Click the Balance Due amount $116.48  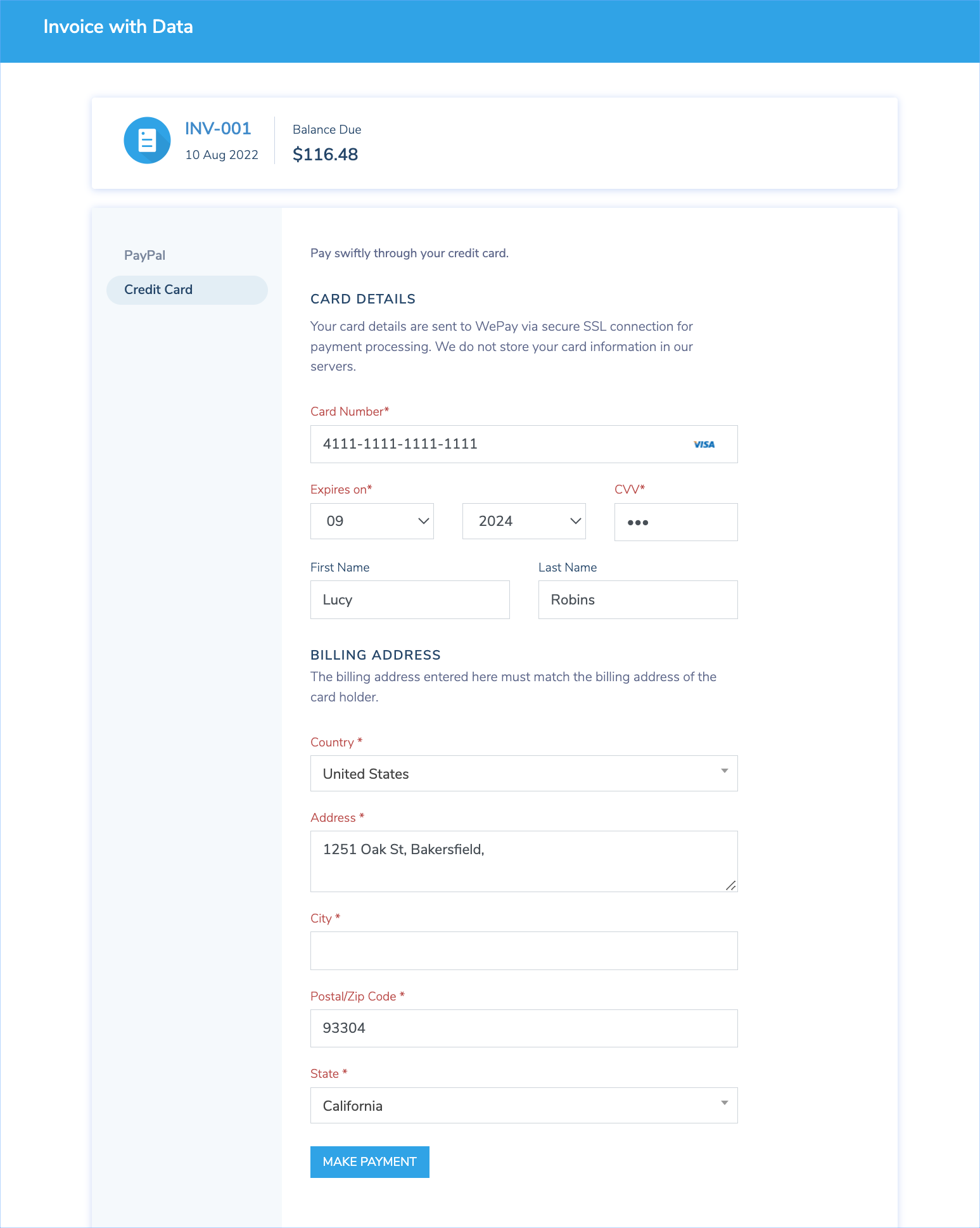325,154
